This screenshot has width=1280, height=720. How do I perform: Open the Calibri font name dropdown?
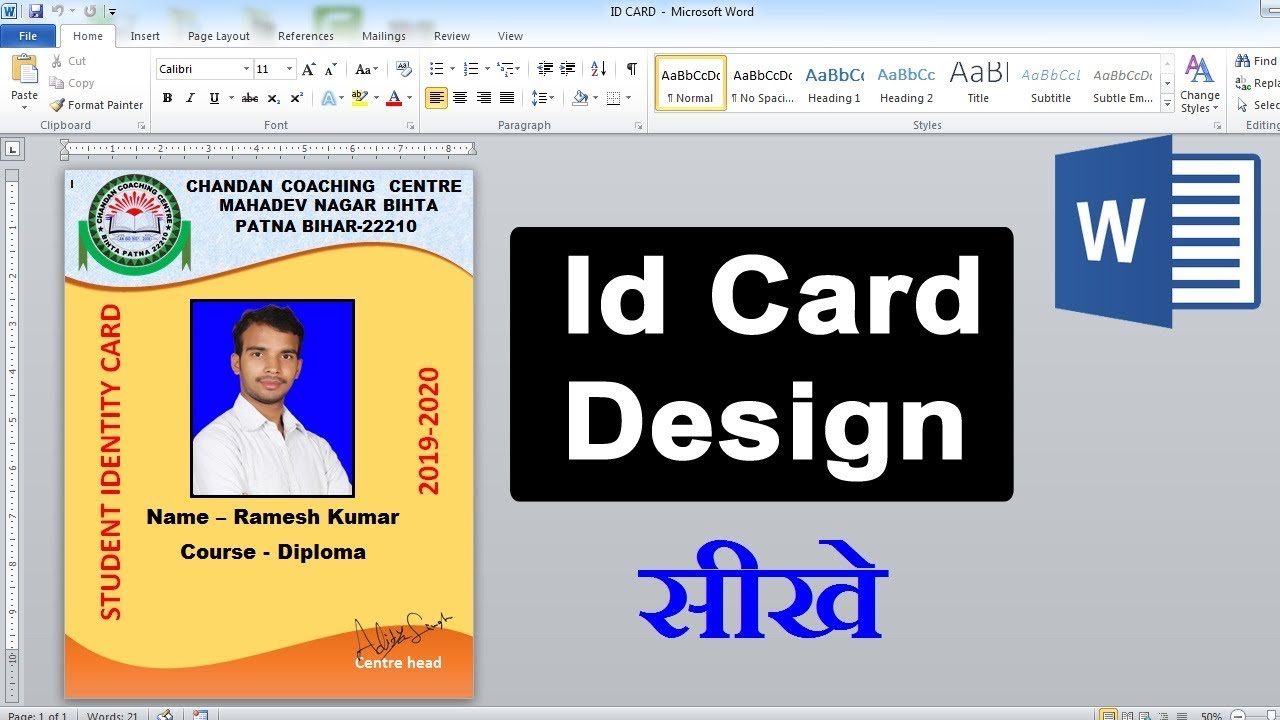pos(246,69)
